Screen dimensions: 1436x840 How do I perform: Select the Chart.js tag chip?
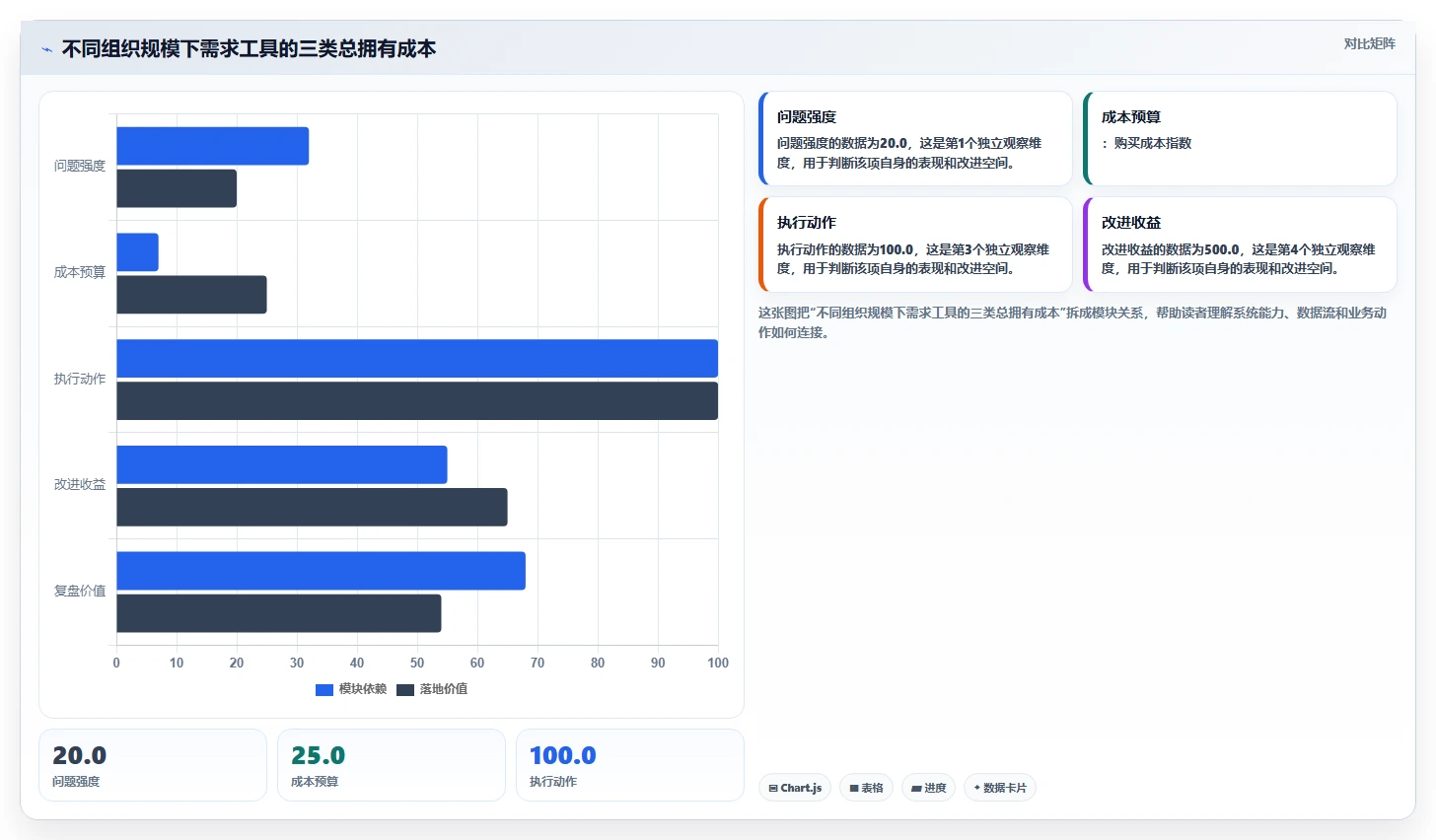[x=795, y=788]
